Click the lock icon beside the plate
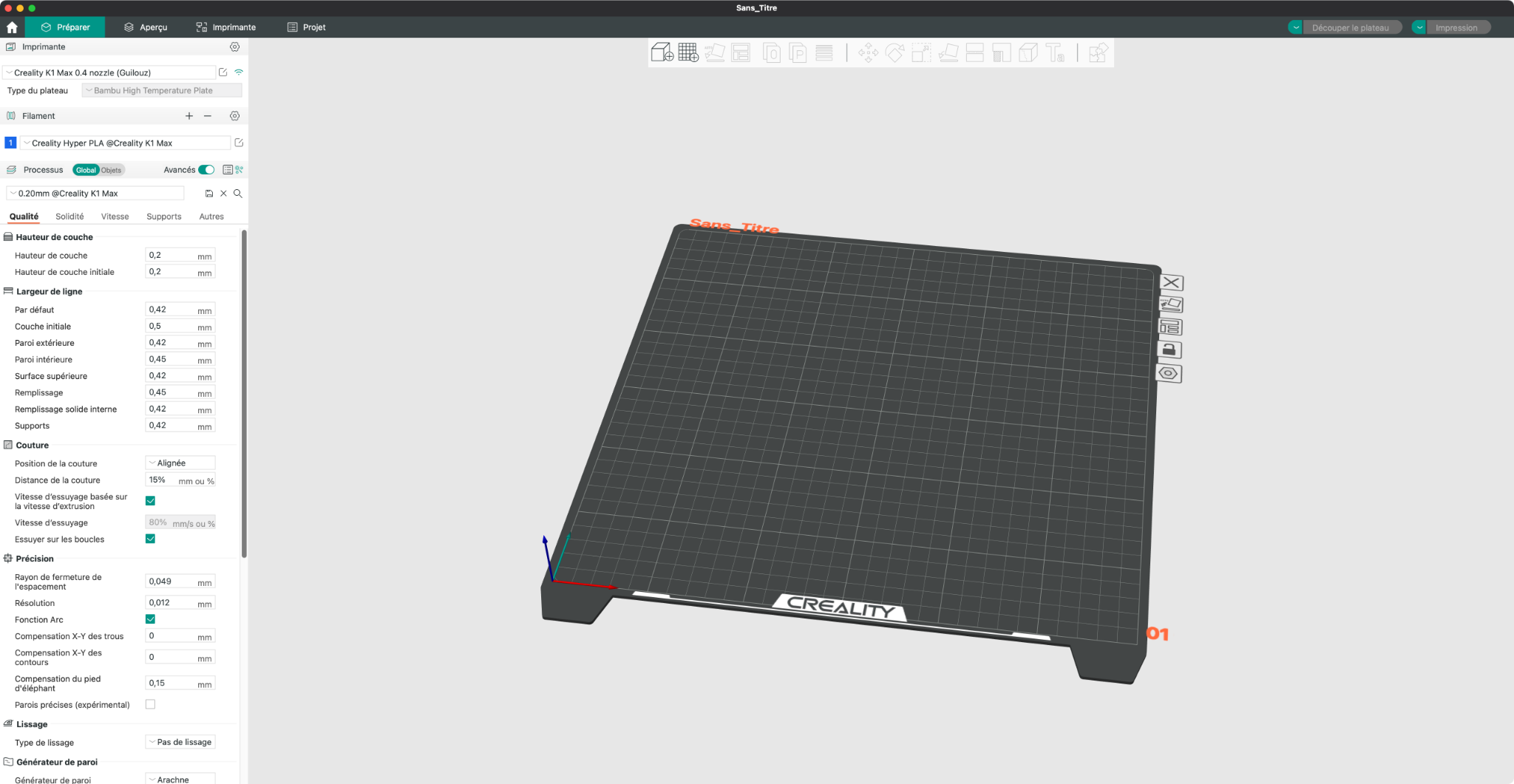 [1170, 350]
